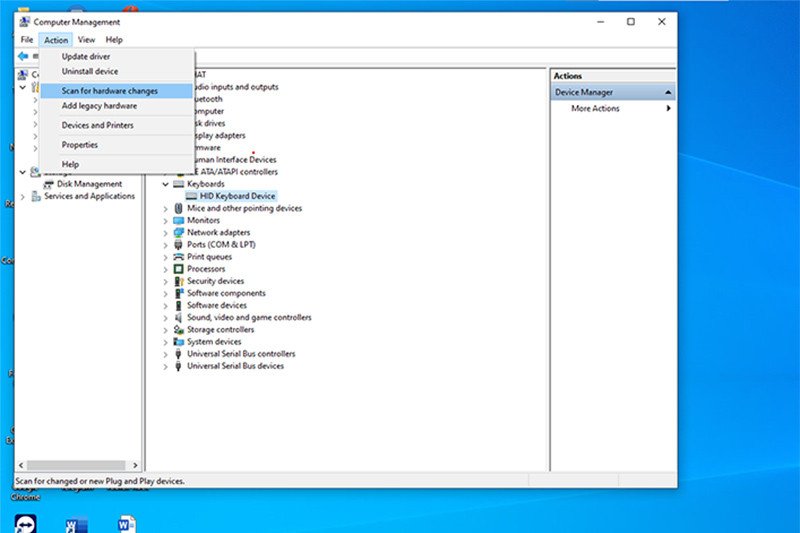
Task: Click the Monitors device category icon
Action: coord(179,220)
